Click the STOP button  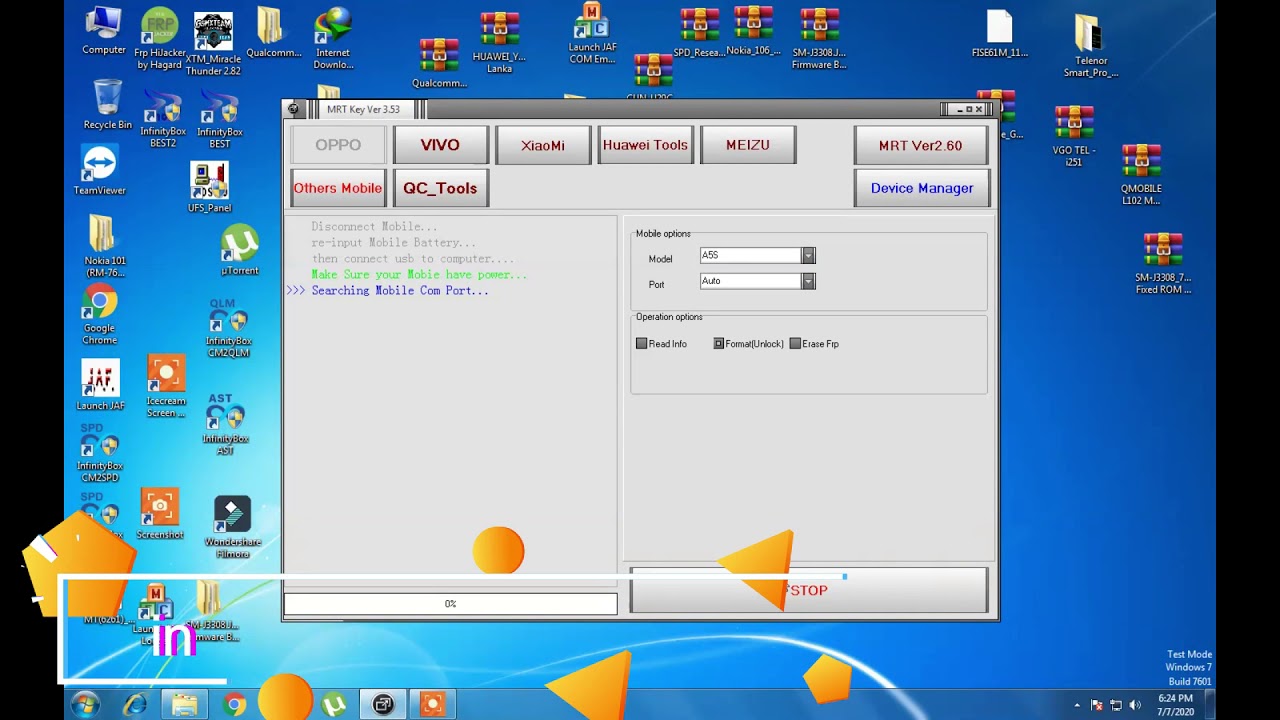[808, 590]
